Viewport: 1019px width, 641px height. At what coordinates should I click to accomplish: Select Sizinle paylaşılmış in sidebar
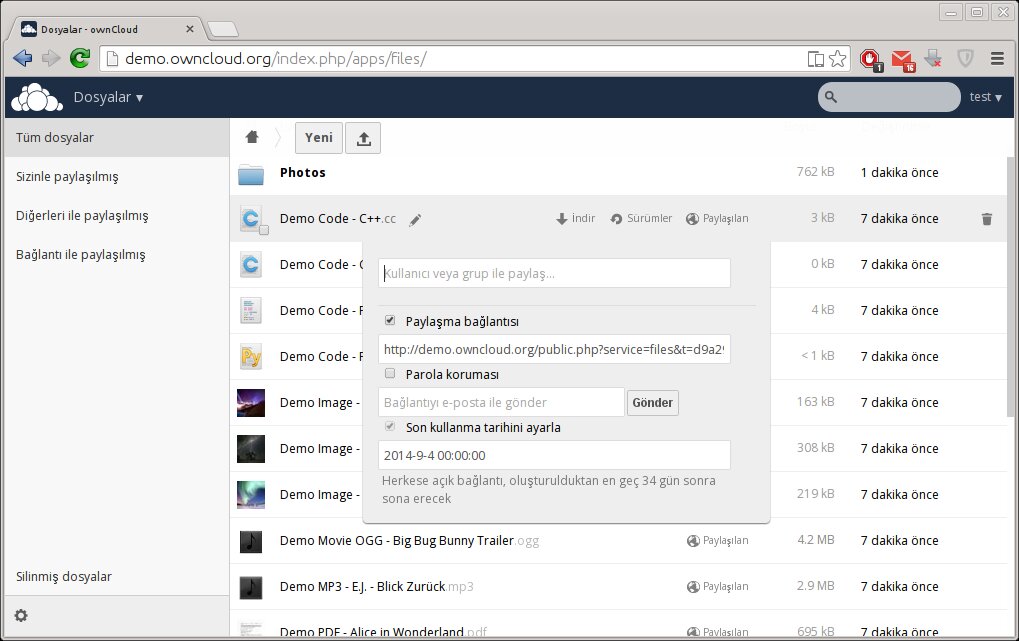(x=117, y=177)
